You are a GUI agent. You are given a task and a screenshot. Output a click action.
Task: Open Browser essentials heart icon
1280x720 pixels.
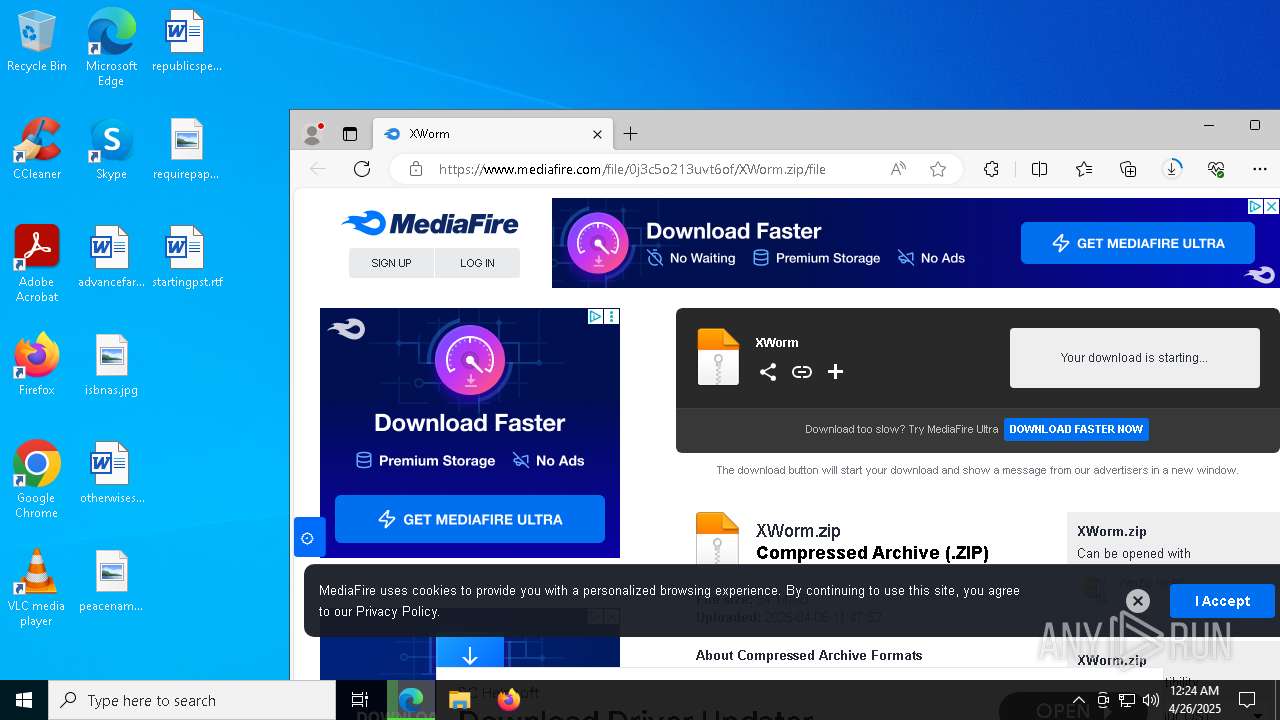1216,169
